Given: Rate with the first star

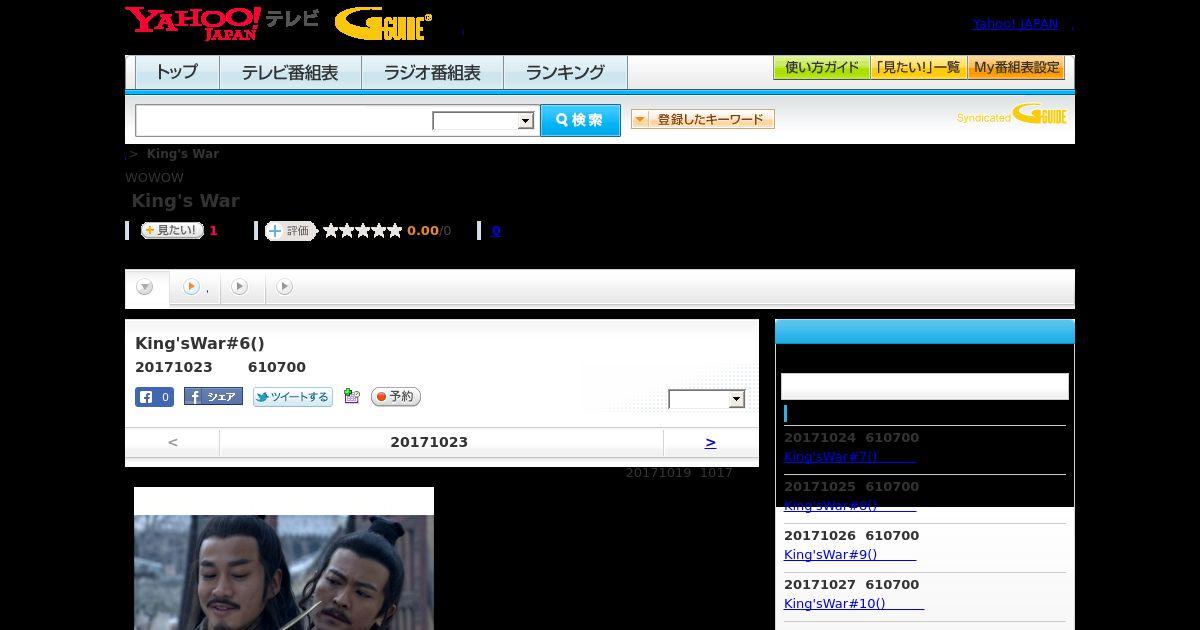Looking at the screenshot, I should click(x=331, y=231).
